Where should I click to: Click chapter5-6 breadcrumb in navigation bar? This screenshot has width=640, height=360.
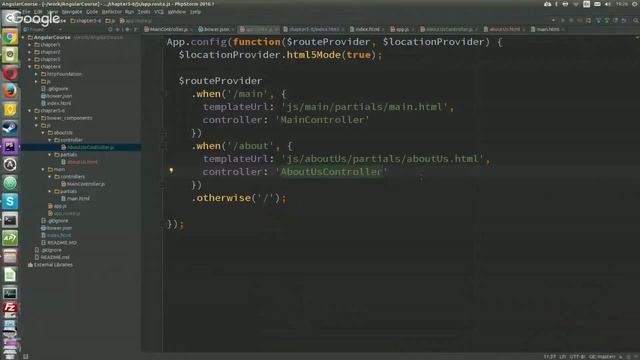[x=86, y=20]
